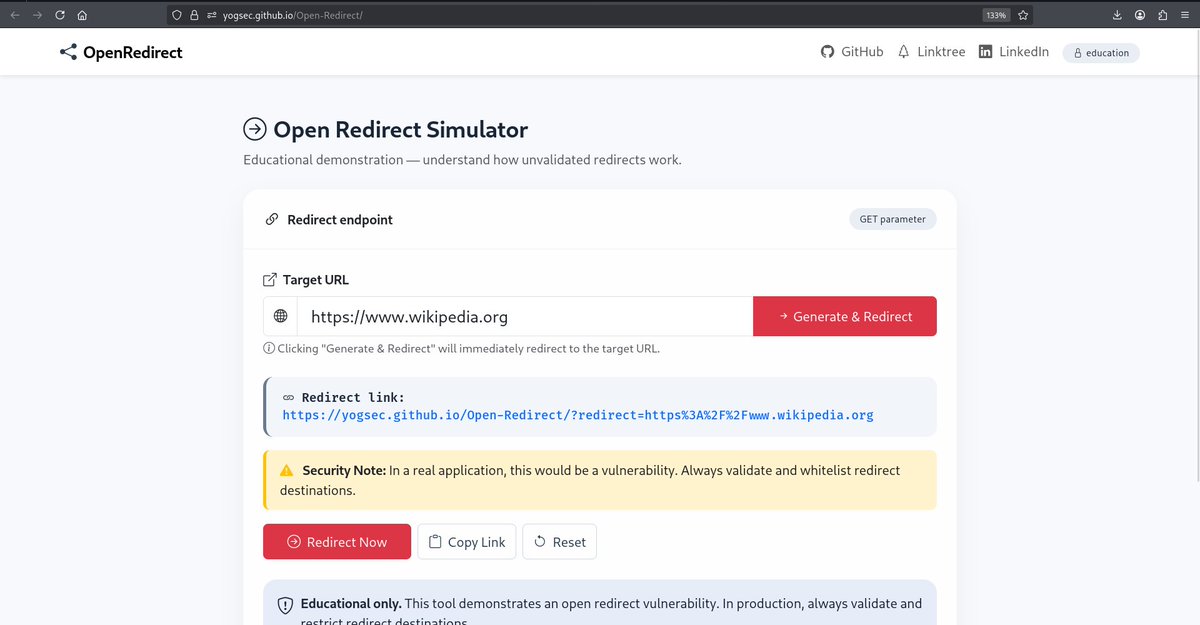Show site security via the padlock icon
Image resolution: width=1200 pixels, height=625 pixels.
tap(194, 15)
